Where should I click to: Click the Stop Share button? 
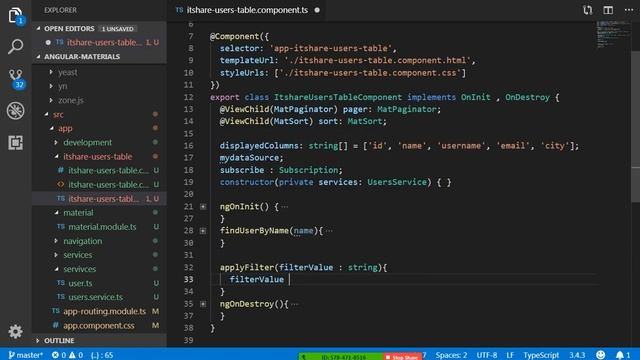[402, 357]
